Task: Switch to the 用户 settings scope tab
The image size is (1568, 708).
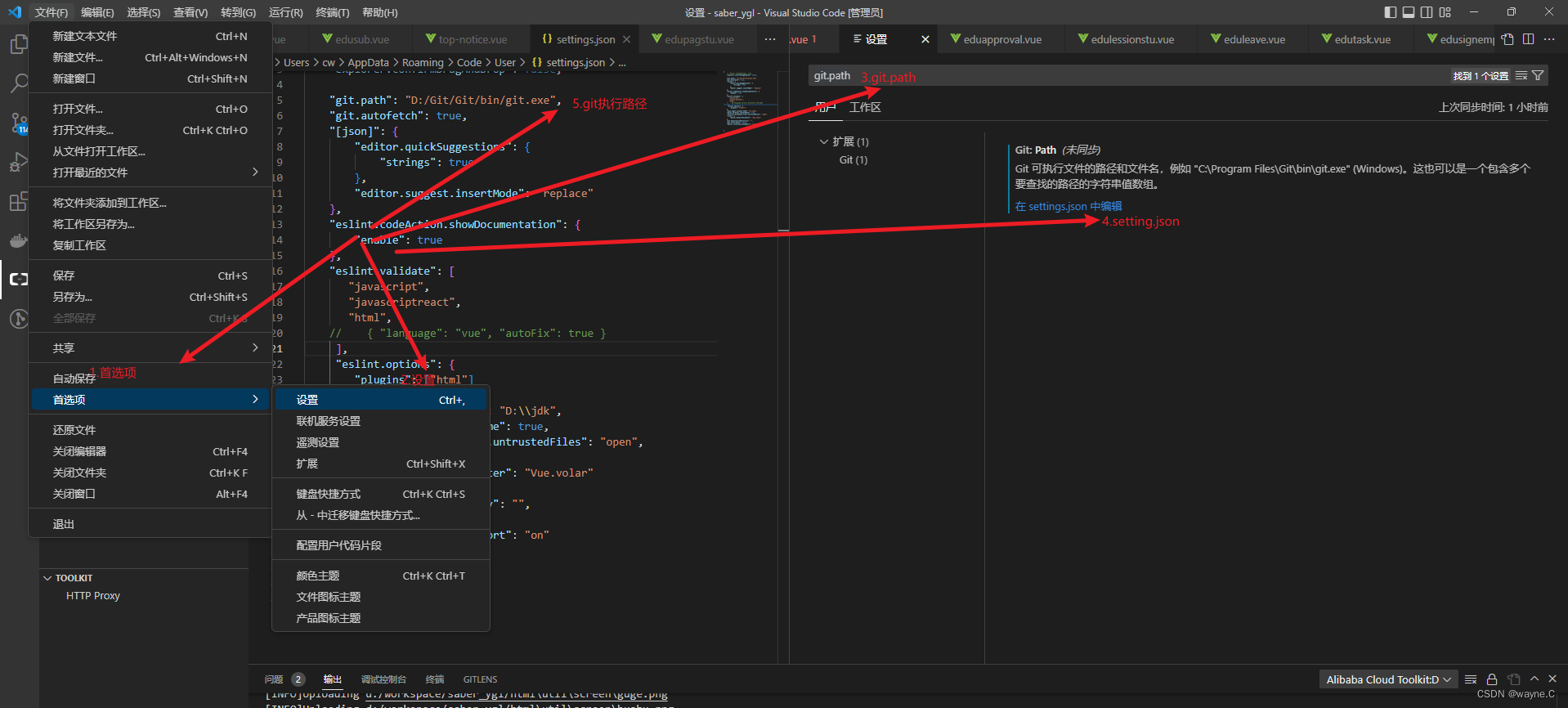Action: 826,107
